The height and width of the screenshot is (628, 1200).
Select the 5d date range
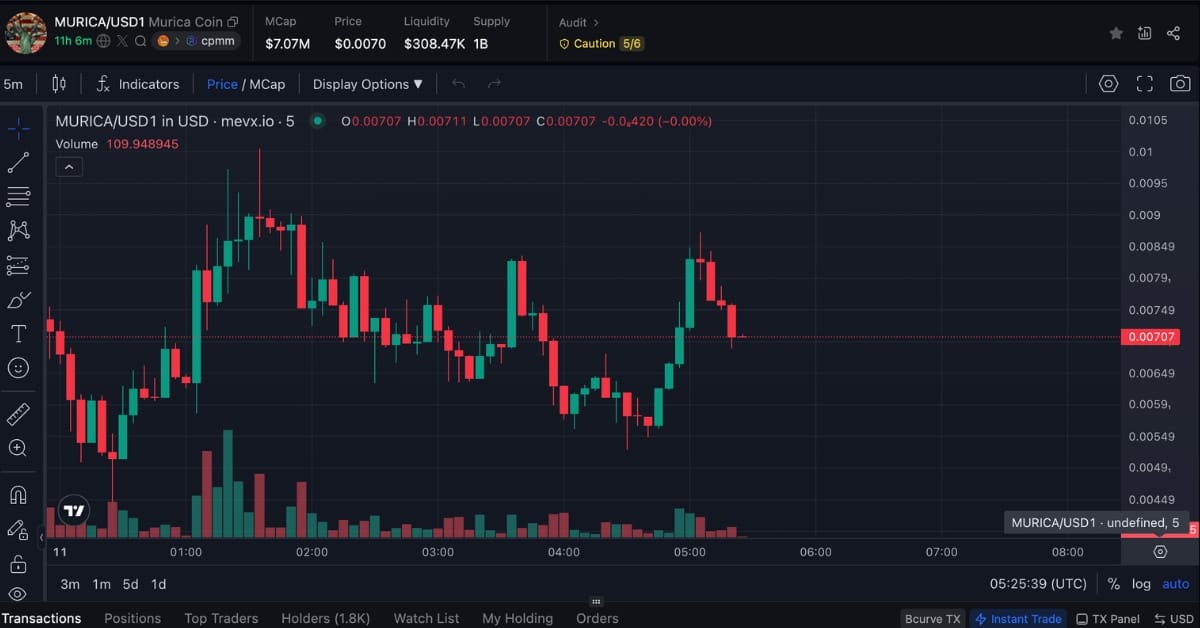point(130,584)
